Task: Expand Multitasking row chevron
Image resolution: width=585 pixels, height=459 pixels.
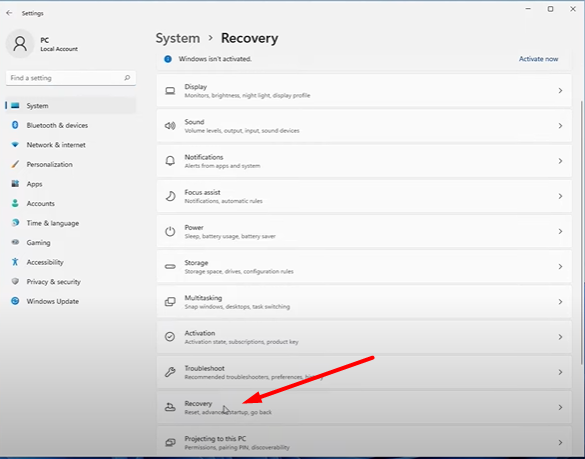Action: 560,302
